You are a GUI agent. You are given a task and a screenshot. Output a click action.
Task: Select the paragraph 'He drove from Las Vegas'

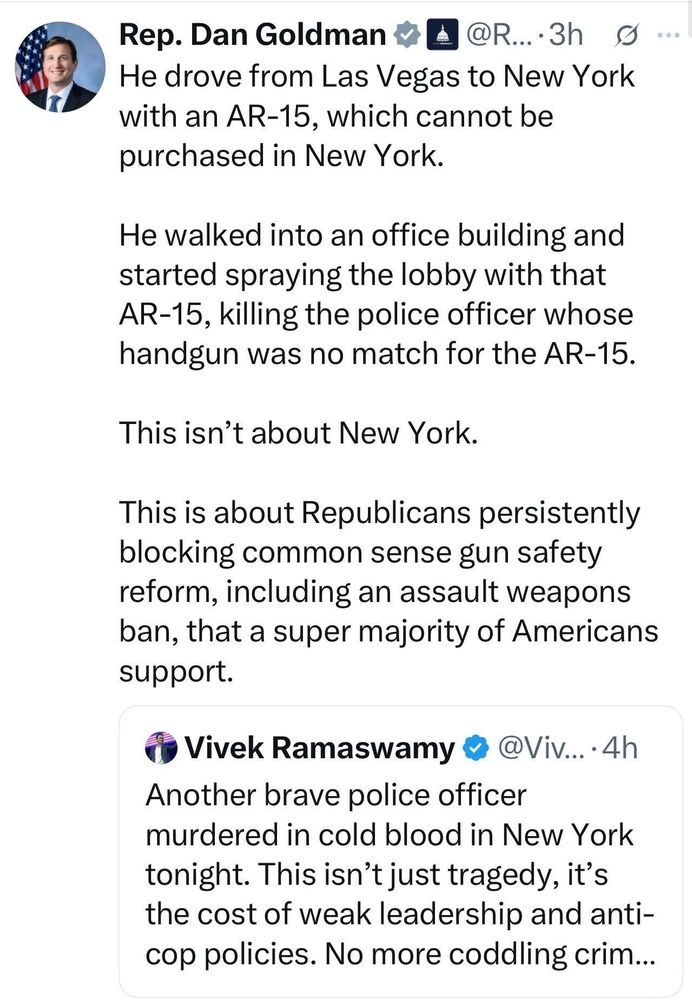(x=377, y=116)
